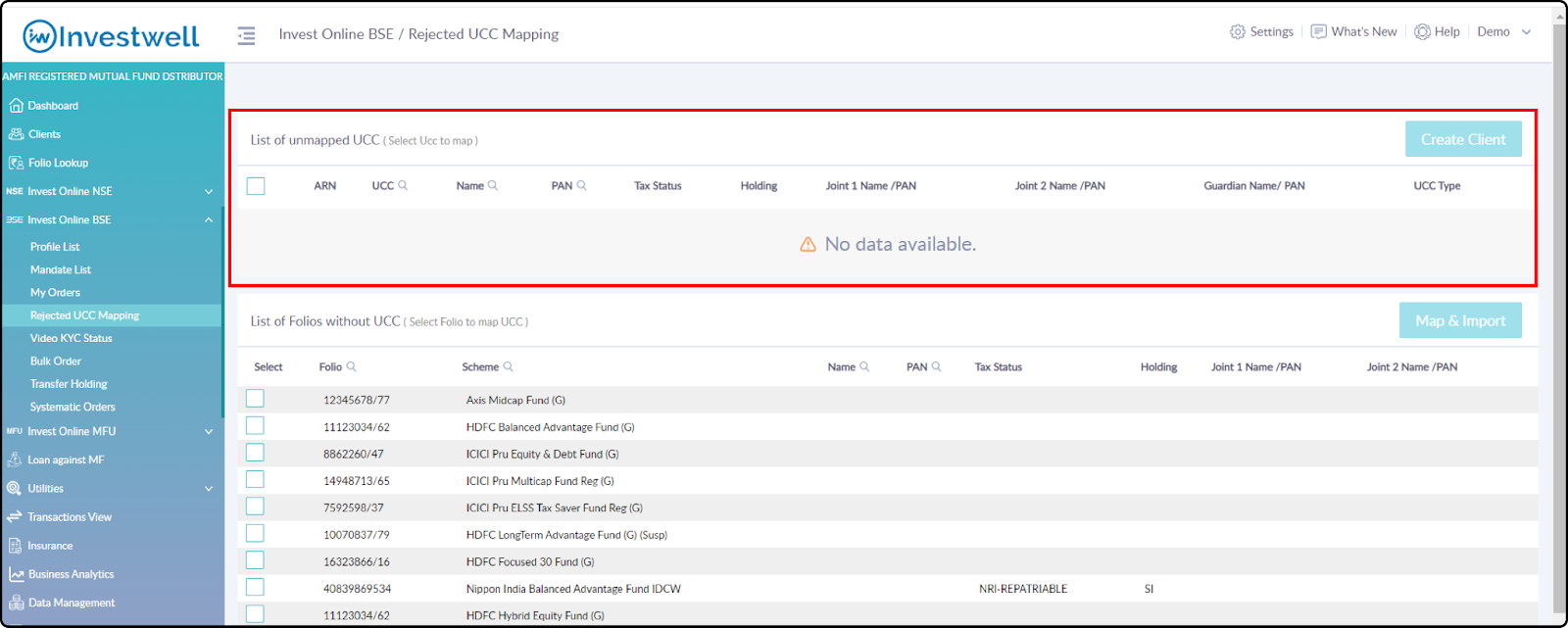Check the box for folio 40839869534

[255, 588]
